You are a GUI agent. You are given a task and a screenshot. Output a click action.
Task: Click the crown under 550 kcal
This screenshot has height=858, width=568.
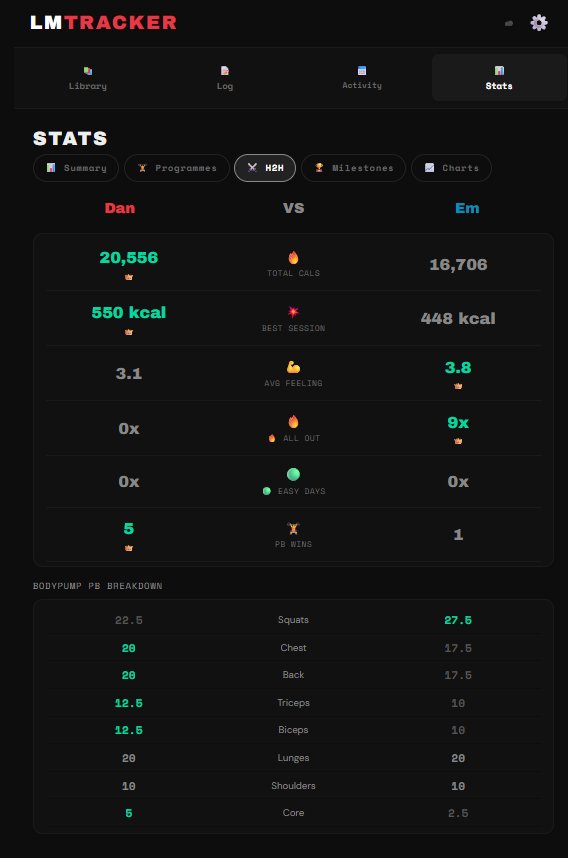click(129, 332)
